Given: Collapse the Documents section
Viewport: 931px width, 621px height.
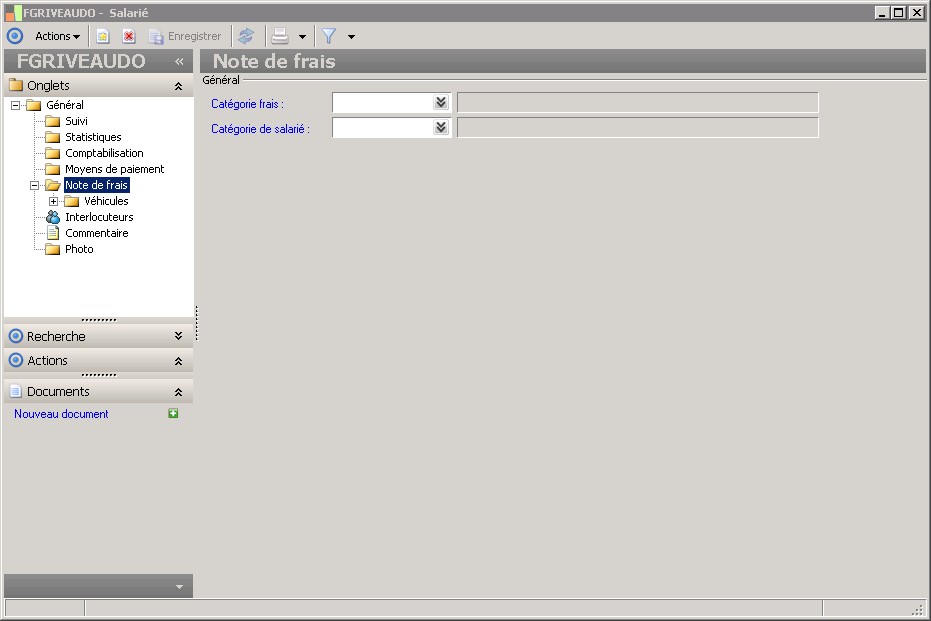Looking at the screenshot, I should [x=178, y=392].
